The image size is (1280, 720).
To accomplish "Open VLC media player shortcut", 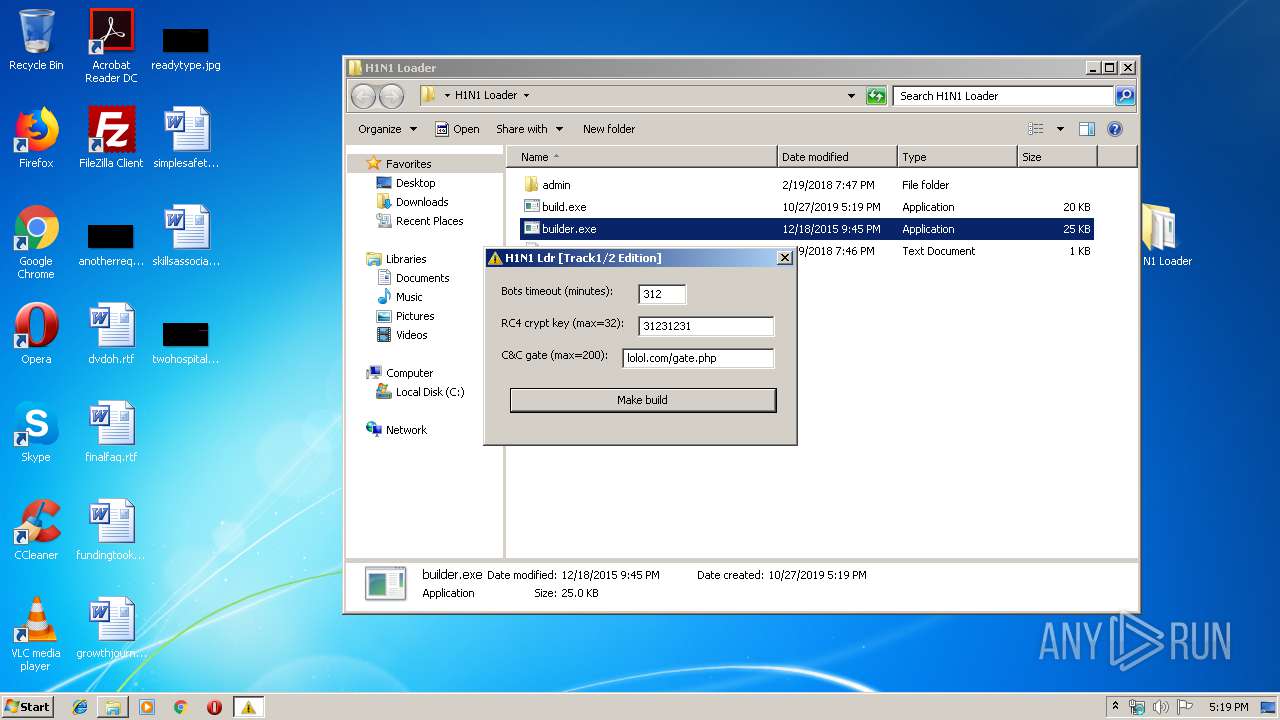I will (x=36, y=634).
